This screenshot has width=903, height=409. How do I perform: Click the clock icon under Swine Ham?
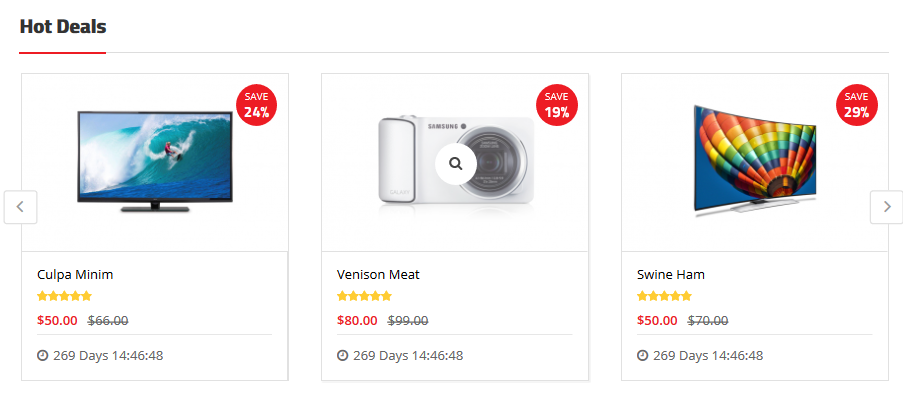coord(643,355)
